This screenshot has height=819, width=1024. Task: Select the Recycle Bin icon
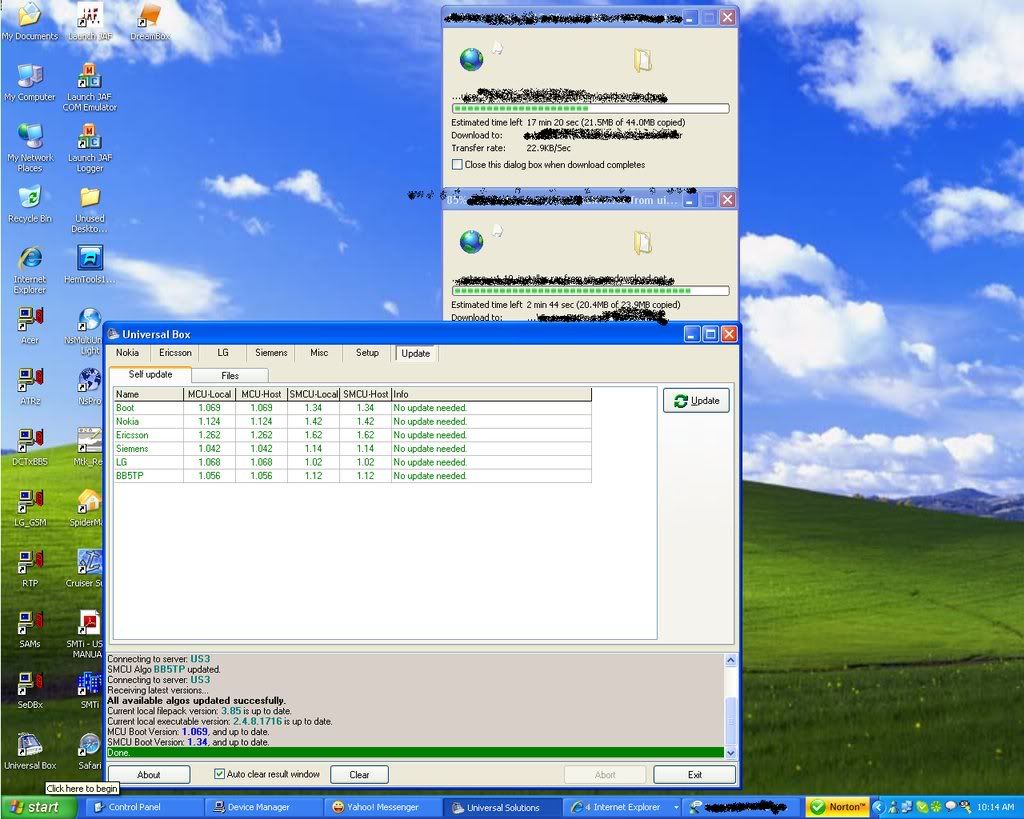tap(30, 204)
